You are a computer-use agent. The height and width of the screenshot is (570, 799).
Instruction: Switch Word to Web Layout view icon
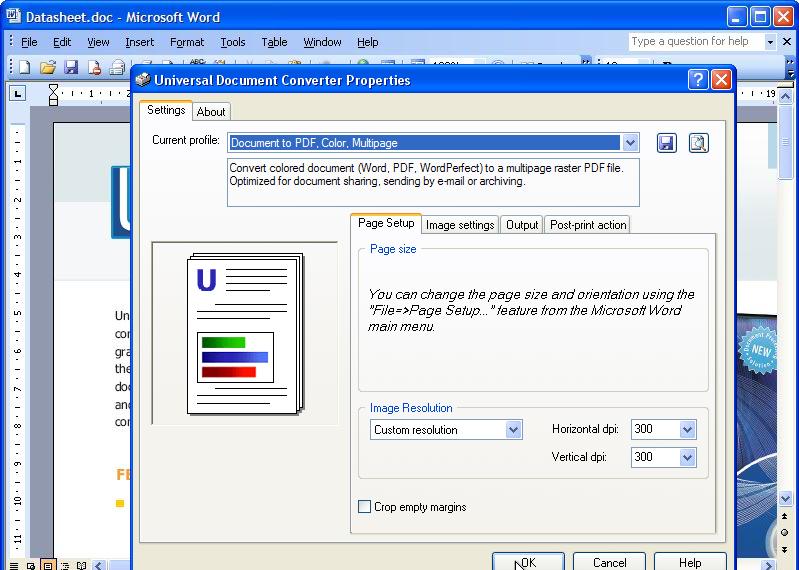(x=31, y=565)
